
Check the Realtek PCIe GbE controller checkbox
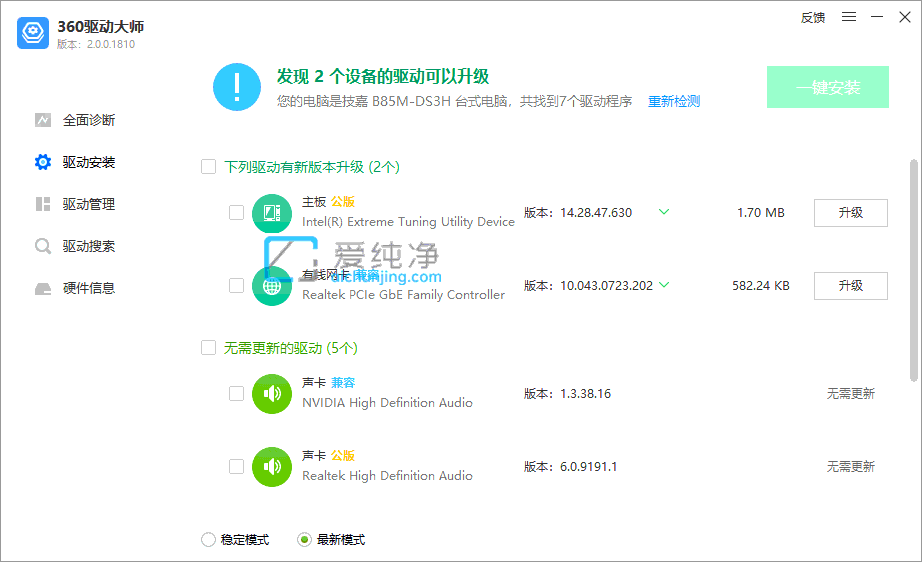tap(236, 285)
